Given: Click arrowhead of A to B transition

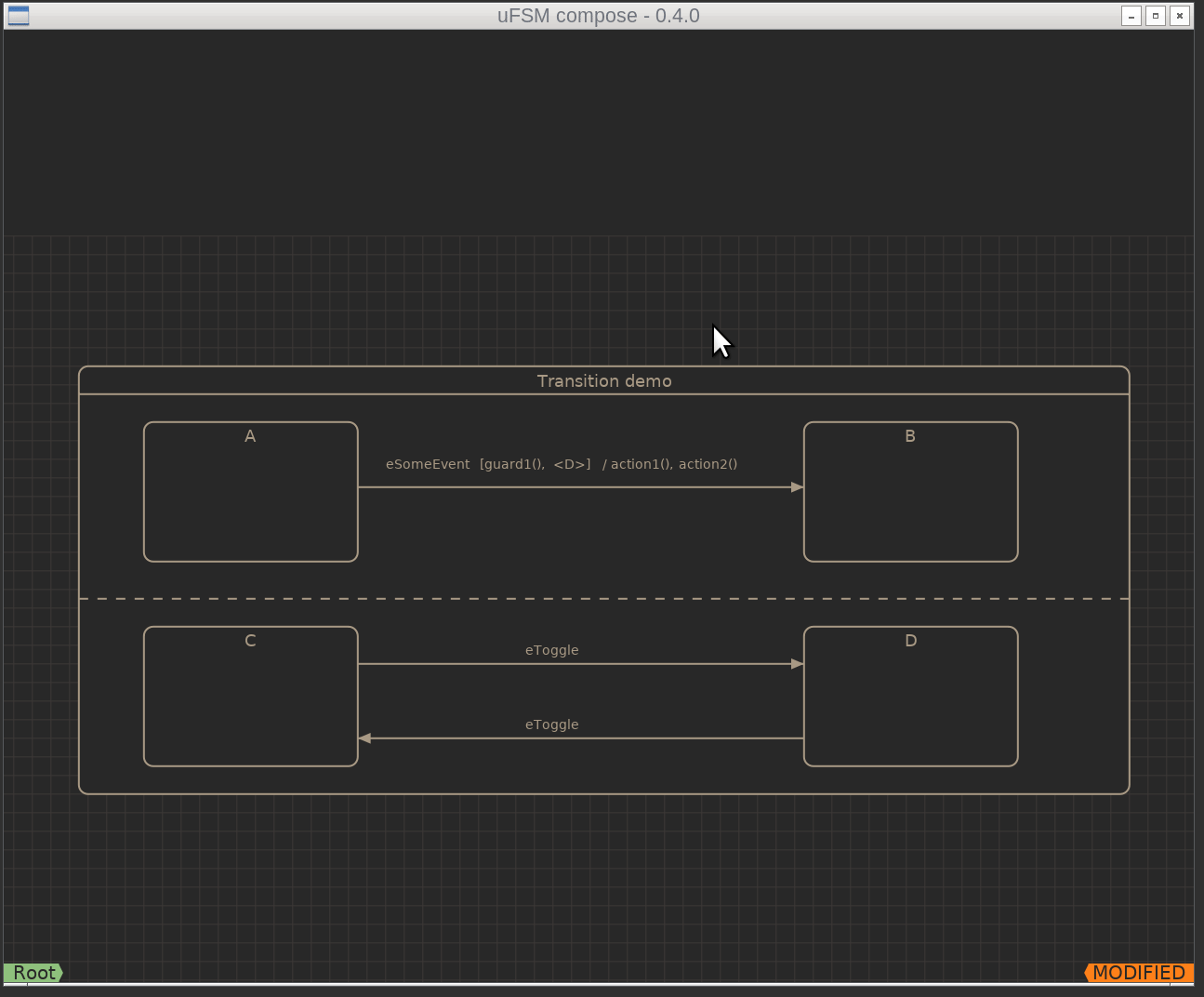Looking at the screenshot, I should [797, 487].
